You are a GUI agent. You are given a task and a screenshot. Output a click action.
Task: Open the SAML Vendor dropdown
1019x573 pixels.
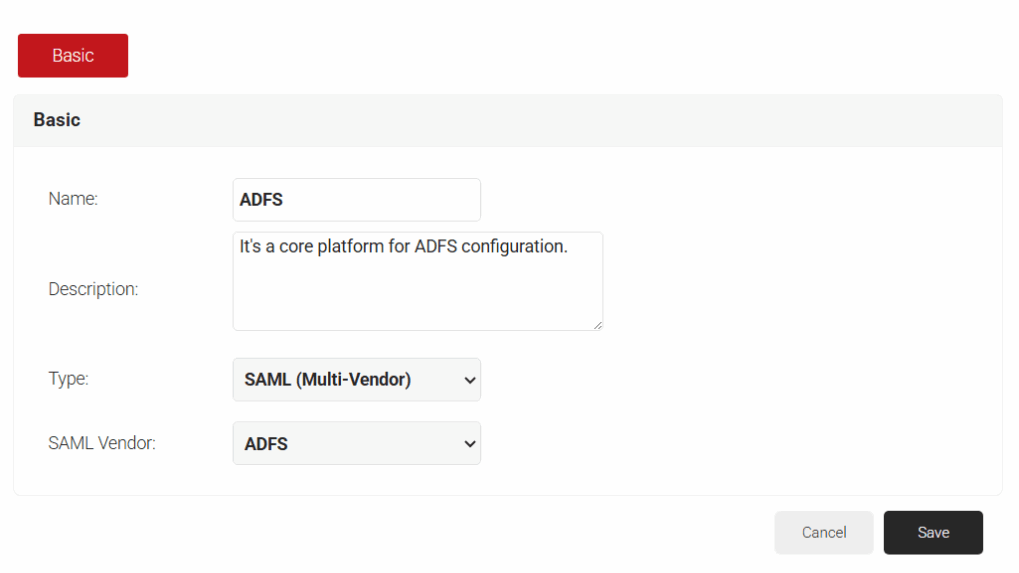click(356, 443)
